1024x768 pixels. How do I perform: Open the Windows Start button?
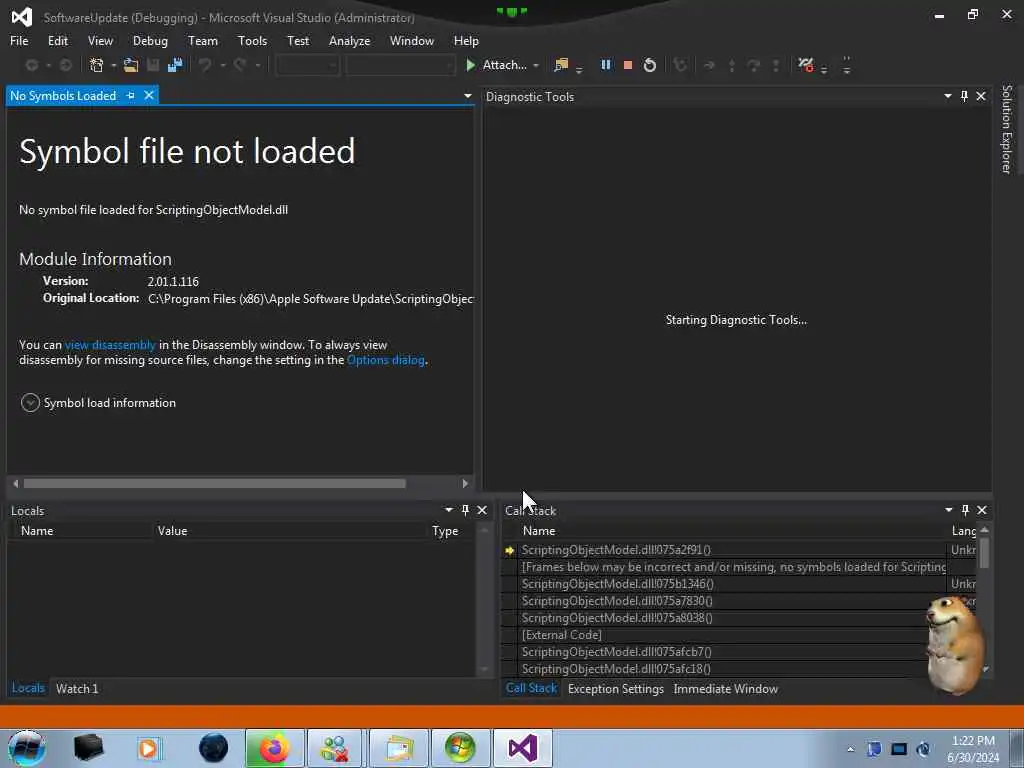[x=26, y=748]
